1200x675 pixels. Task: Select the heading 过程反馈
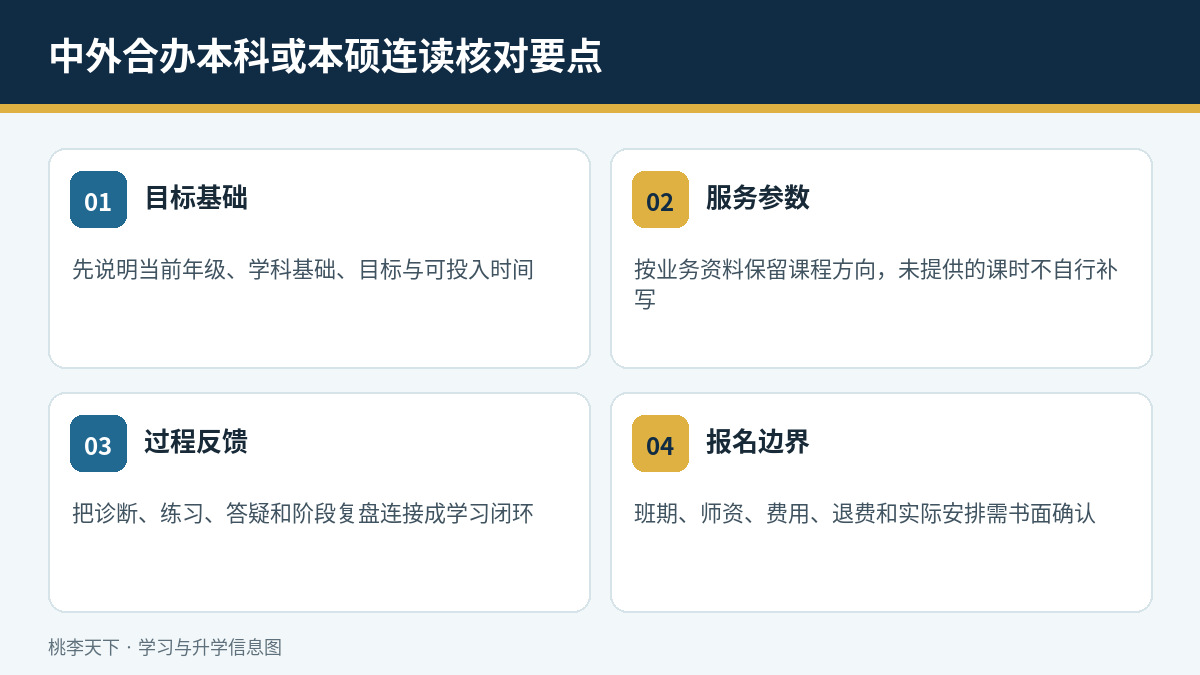pos(196,442)
